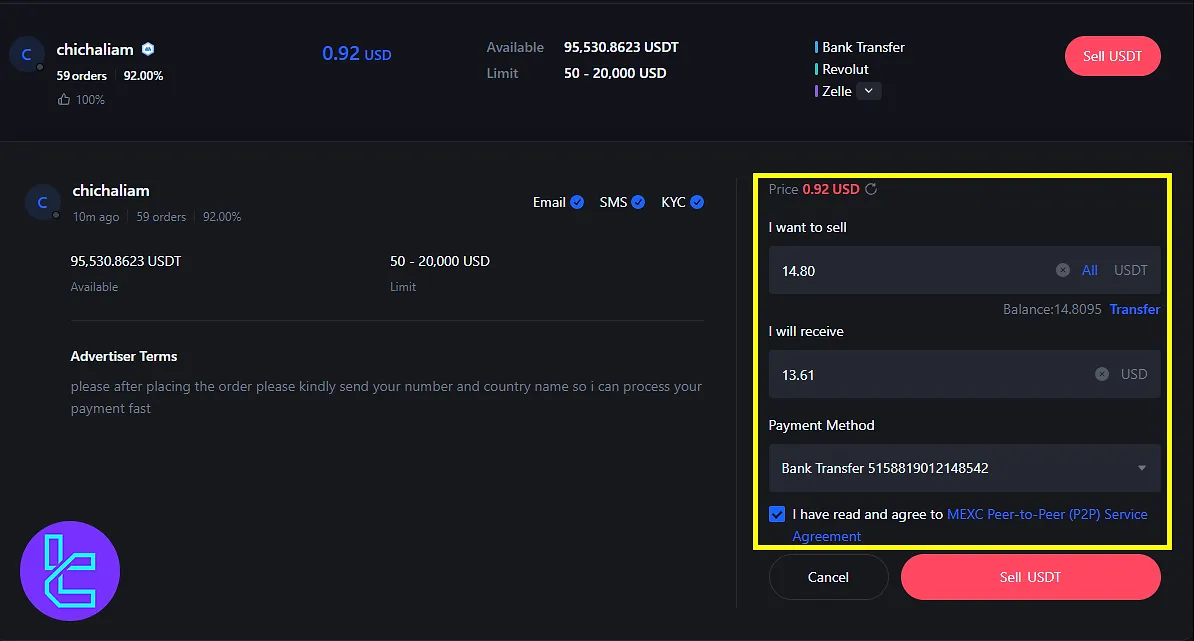The image size is (1194, 641).
Task: Click chichaliam username in top listing
Action: (x=95, y=49)
